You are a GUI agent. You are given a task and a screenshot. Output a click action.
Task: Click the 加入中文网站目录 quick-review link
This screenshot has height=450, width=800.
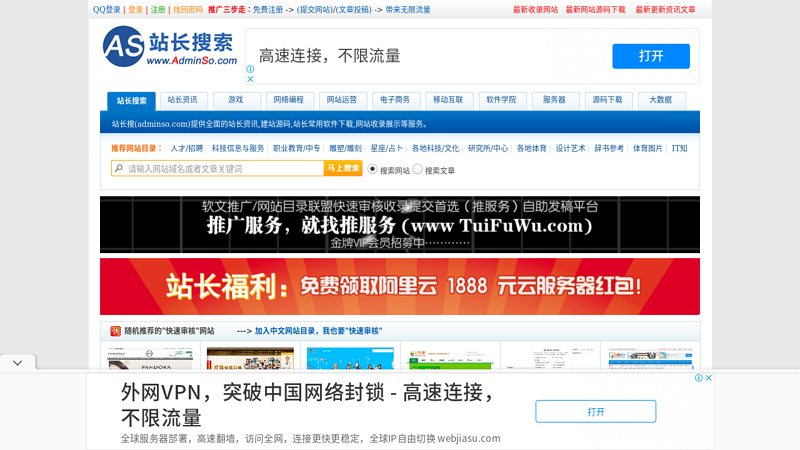318,331
